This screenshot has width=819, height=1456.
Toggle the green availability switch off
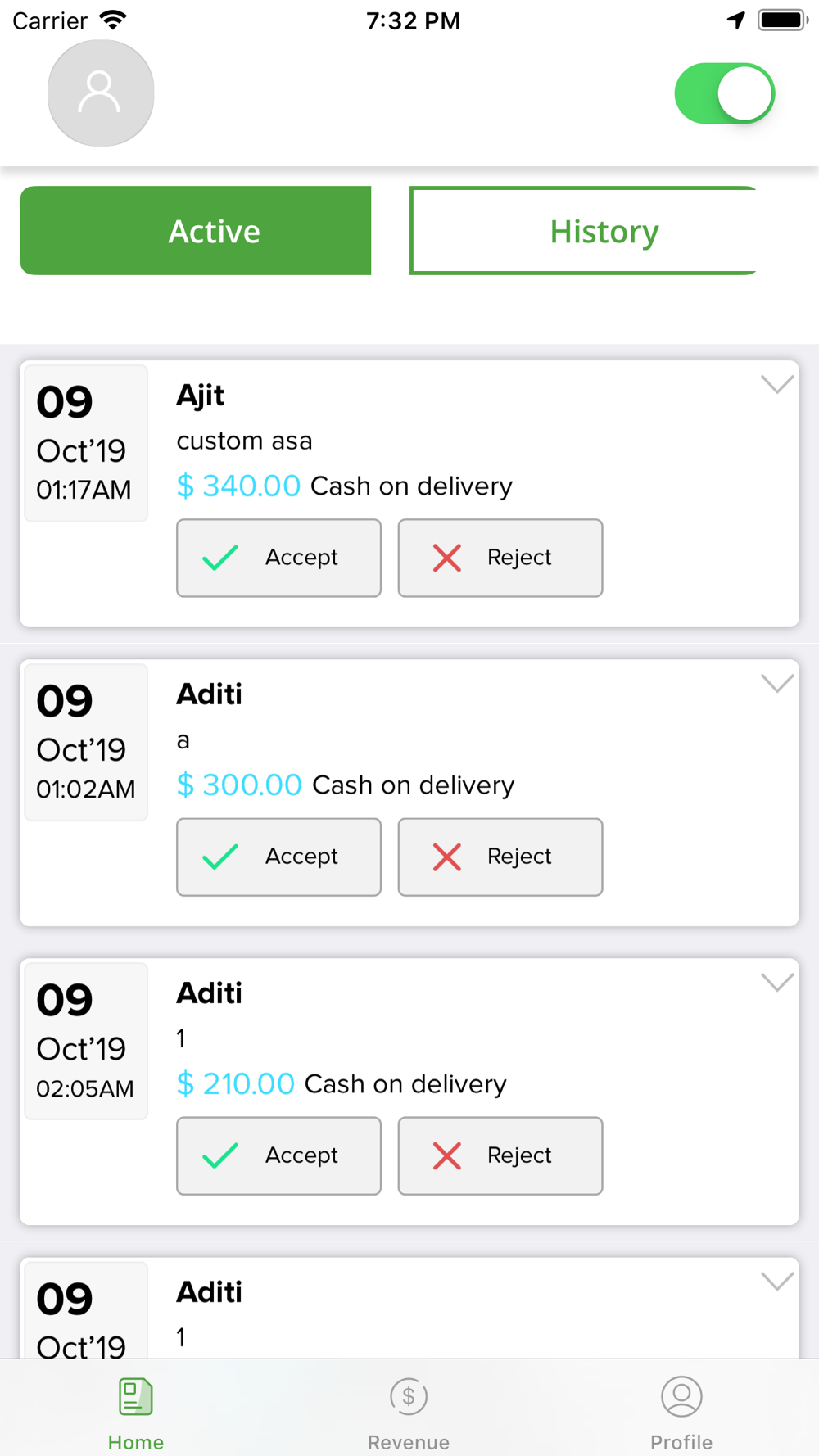(725, 93)
